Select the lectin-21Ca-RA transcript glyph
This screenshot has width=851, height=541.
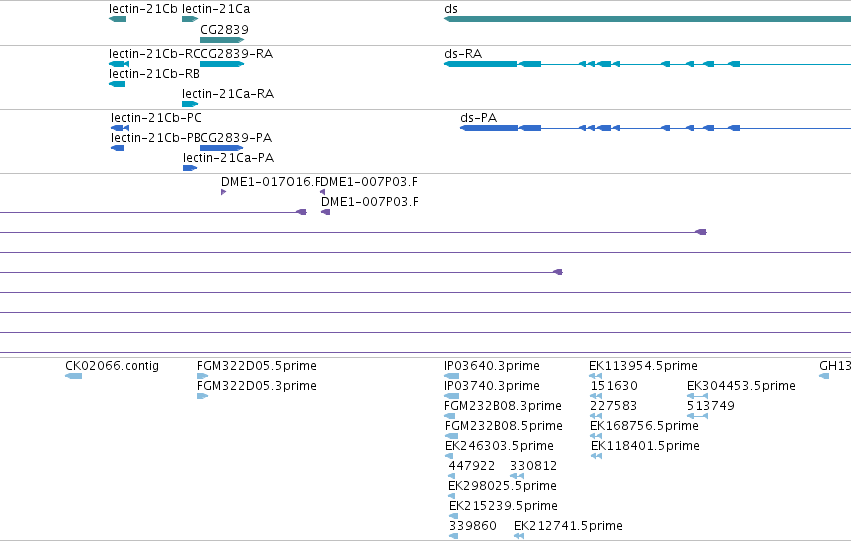point(190,104)
